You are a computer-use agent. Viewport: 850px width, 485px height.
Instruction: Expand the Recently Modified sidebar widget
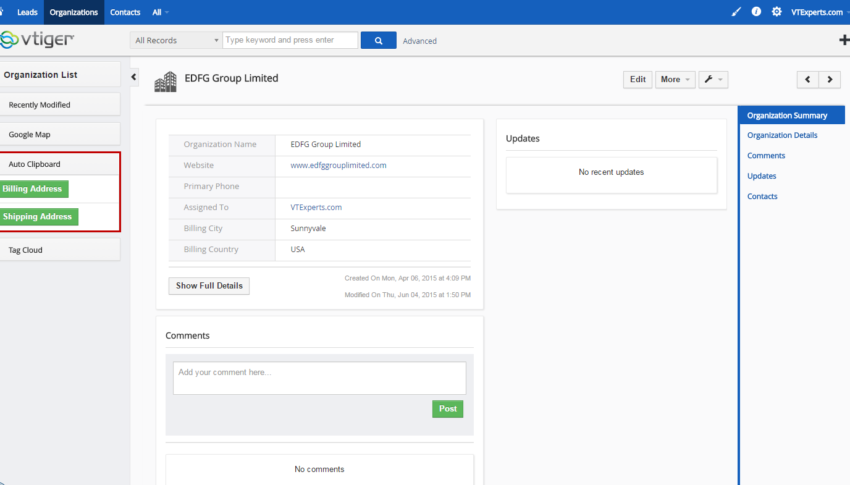pos(60,105)
